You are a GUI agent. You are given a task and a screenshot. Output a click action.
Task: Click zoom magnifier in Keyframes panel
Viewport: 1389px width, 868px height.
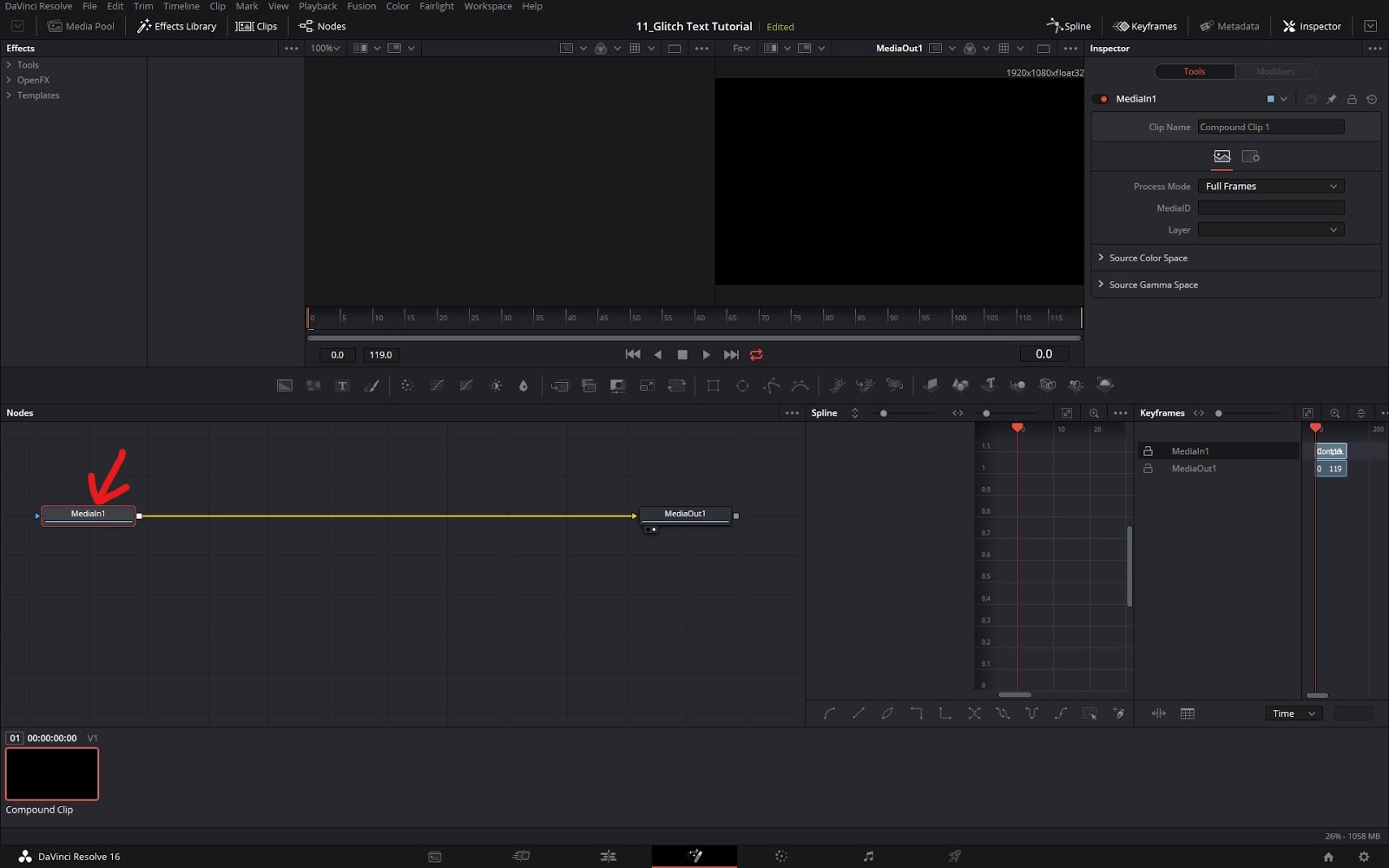1335,413
